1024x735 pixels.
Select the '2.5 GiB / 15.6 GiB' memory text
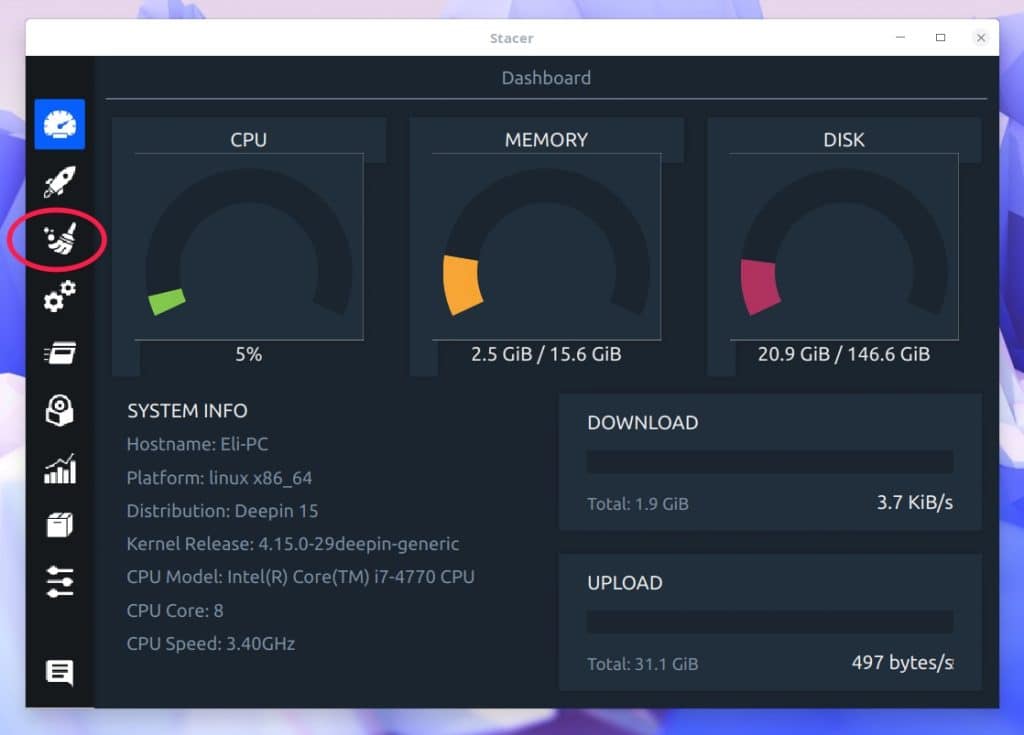point(546,354)
